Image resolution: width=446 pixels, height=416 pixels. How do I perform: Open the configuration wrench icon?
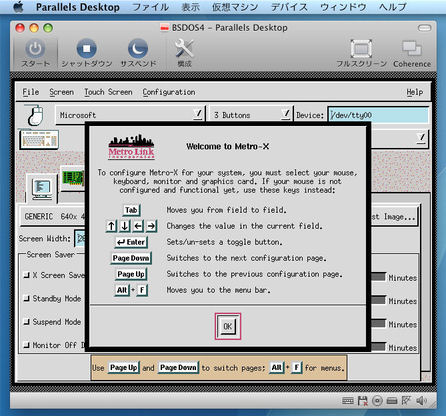pos(184,49)
